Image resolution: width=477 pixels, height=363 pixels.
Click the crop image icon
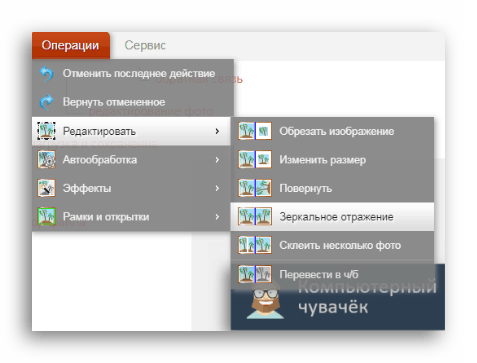255,131
